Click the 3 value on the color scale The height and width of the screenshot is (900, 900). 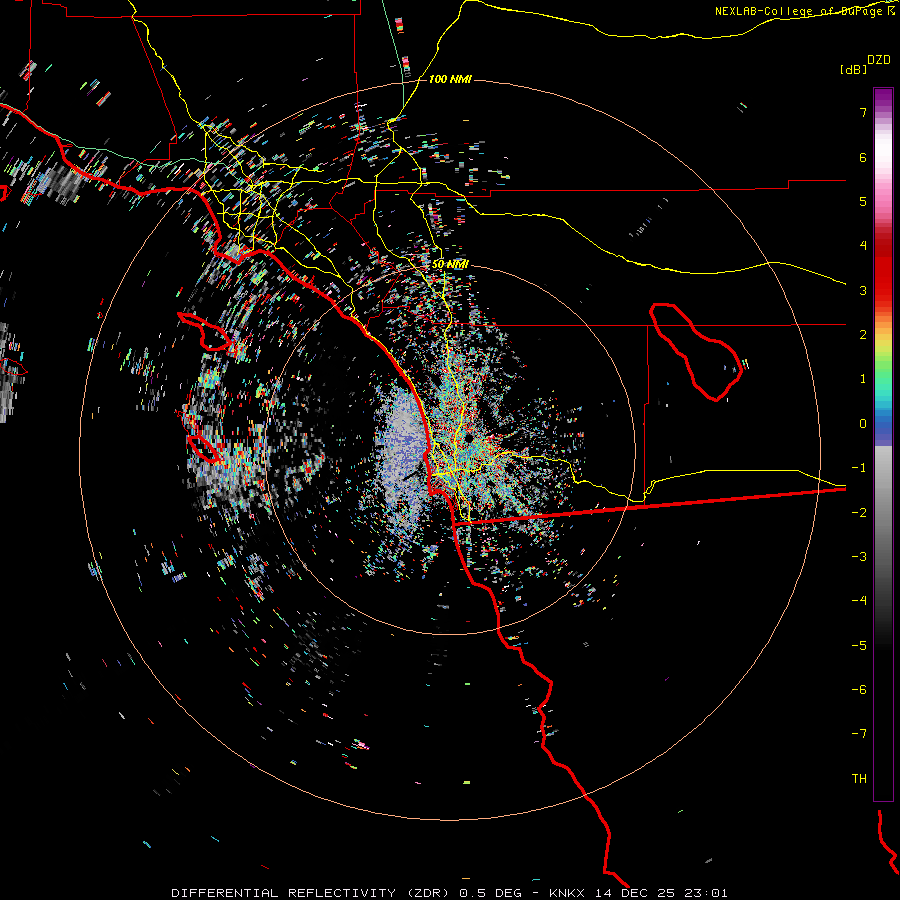coord(863,290)
